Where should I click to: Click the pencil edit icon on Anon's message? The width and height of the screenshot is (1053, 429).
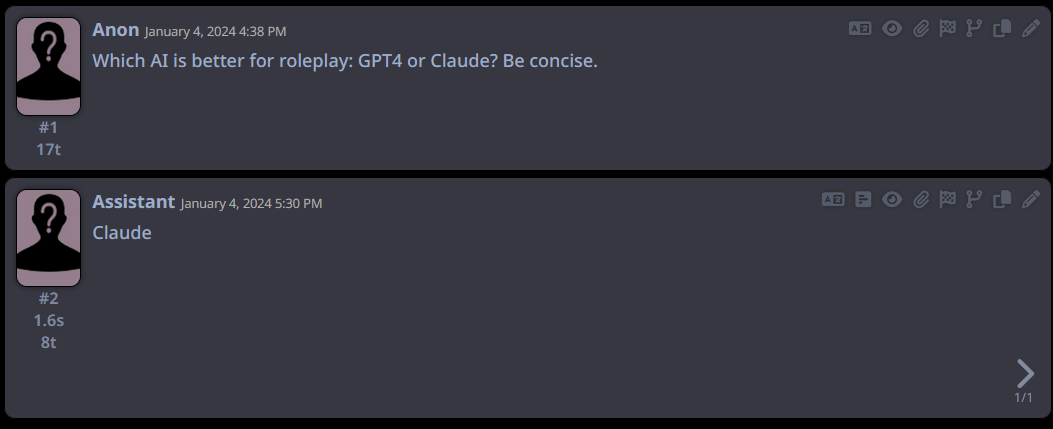point(1030,29)
